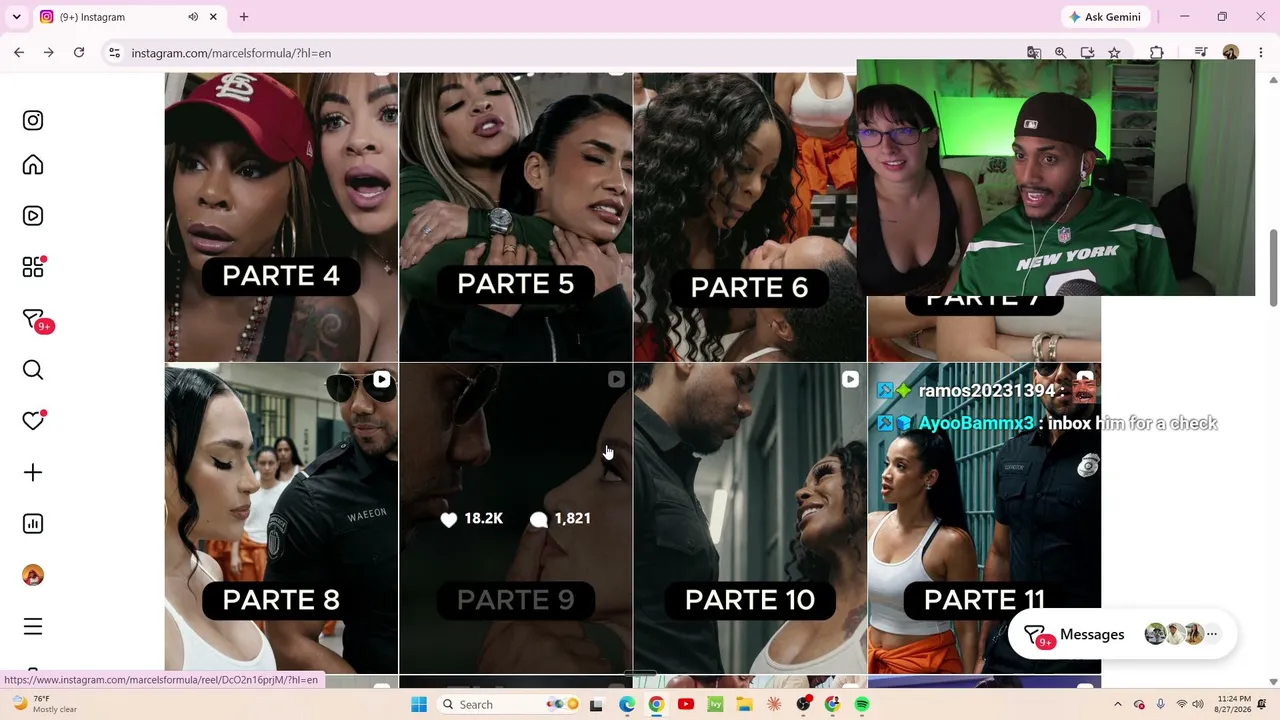View site information next to the URL

tap(115, 53)
